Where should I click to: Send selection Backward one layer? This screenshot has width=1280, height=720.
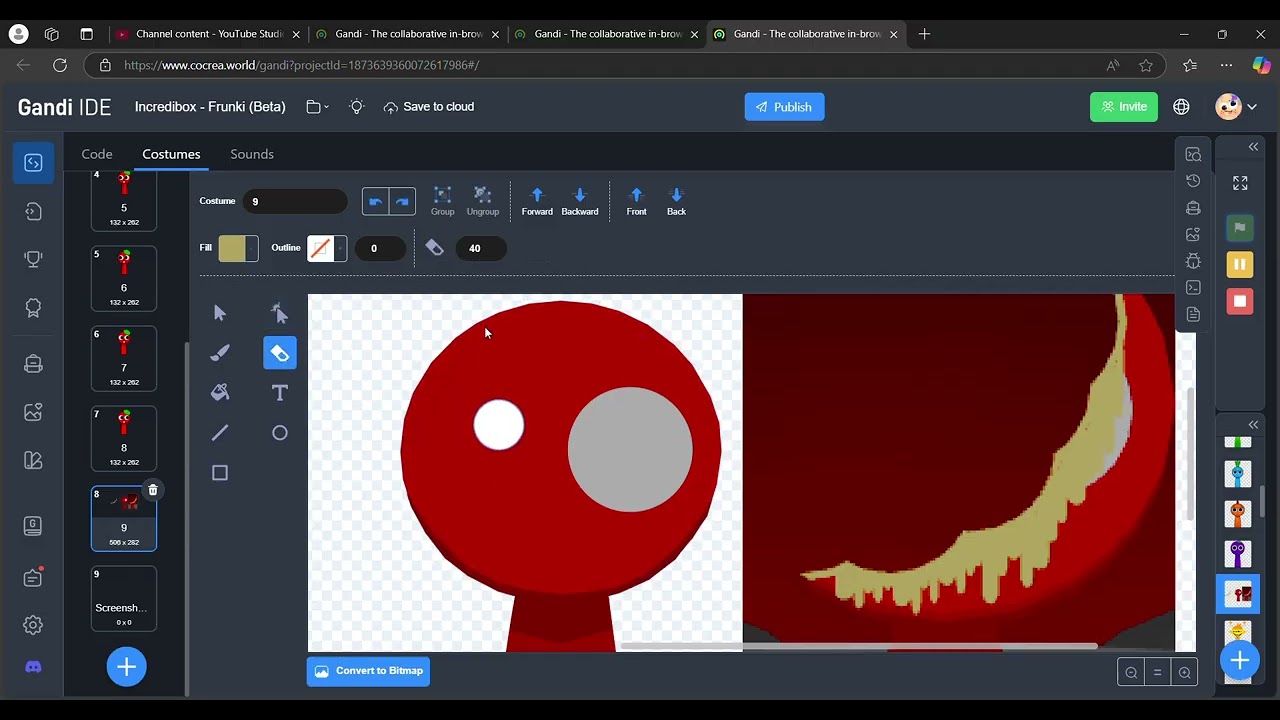580,201
